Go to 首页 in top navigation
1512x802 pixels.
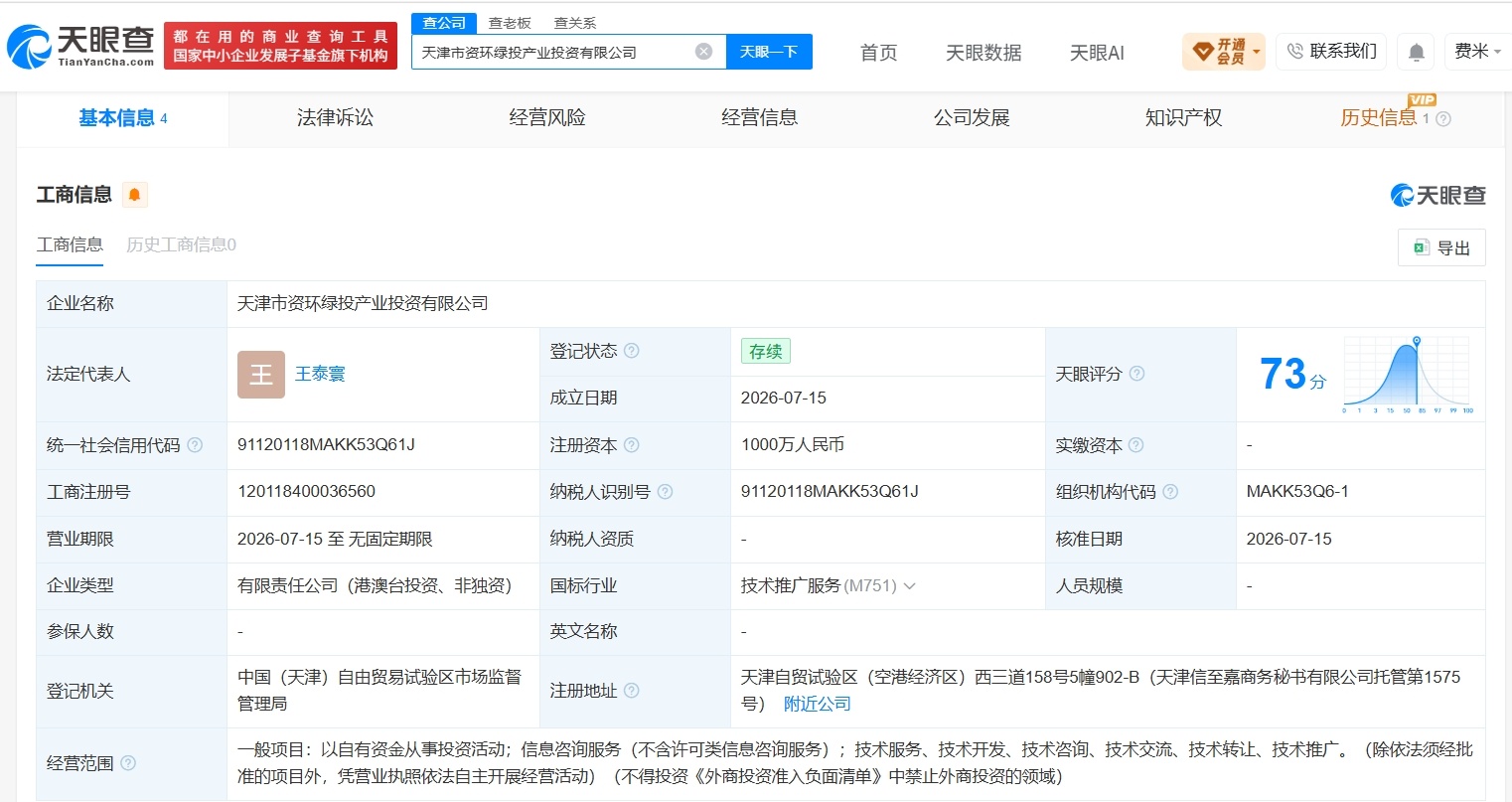click(878, 53)
